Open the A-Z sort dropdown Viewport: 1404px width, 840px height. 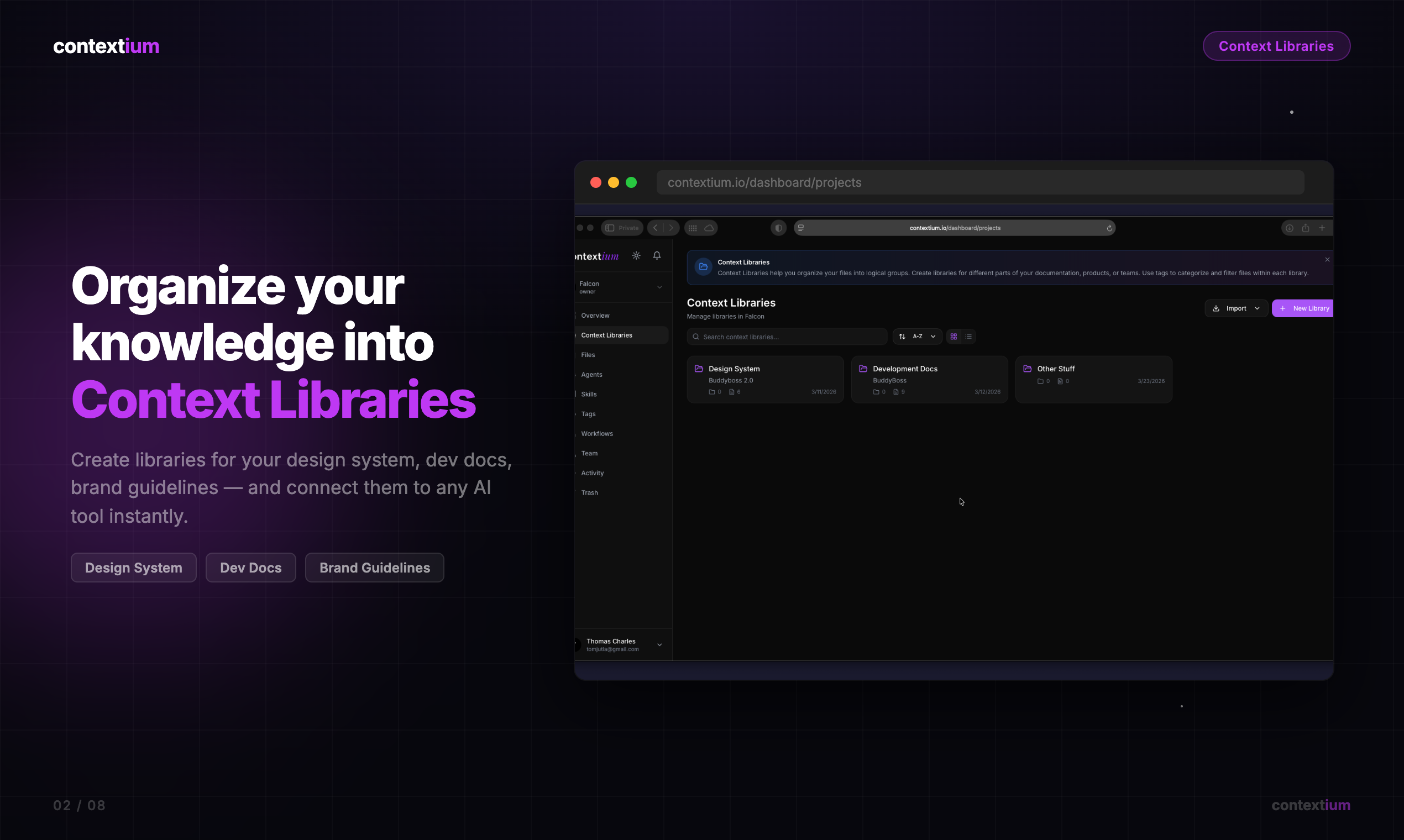(x=918, y=337)
